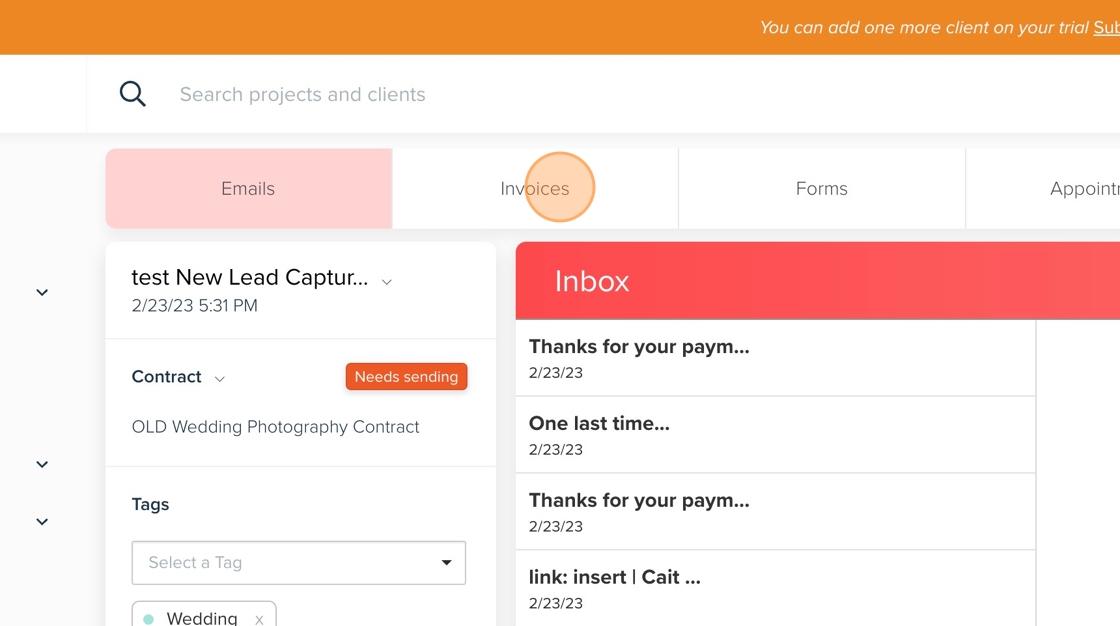
Task: Expand the test New Lead Capture project chevron
Action: point(387,282)
